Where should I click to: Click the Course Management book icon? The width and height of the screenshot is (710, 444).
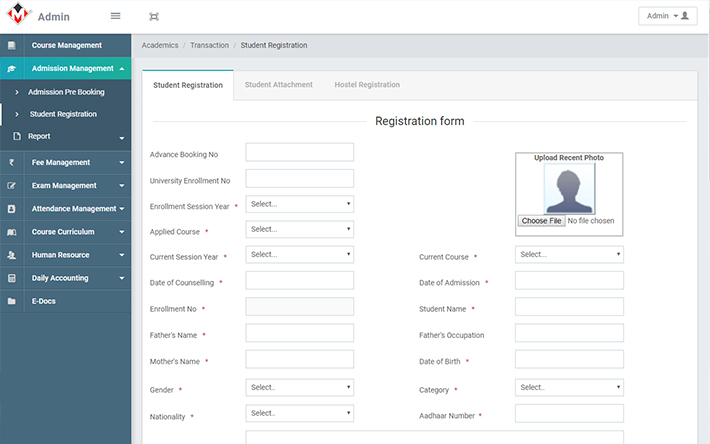coord(11,45)
